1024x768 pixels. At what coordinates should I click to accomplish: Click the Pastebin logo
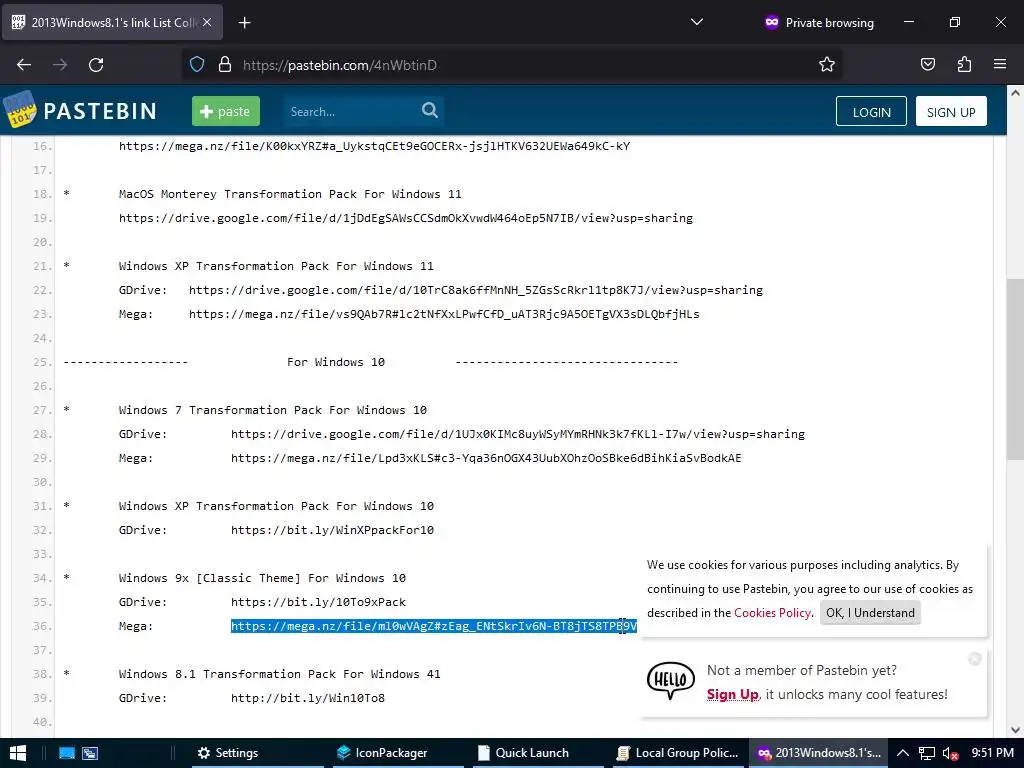point(80,110)
